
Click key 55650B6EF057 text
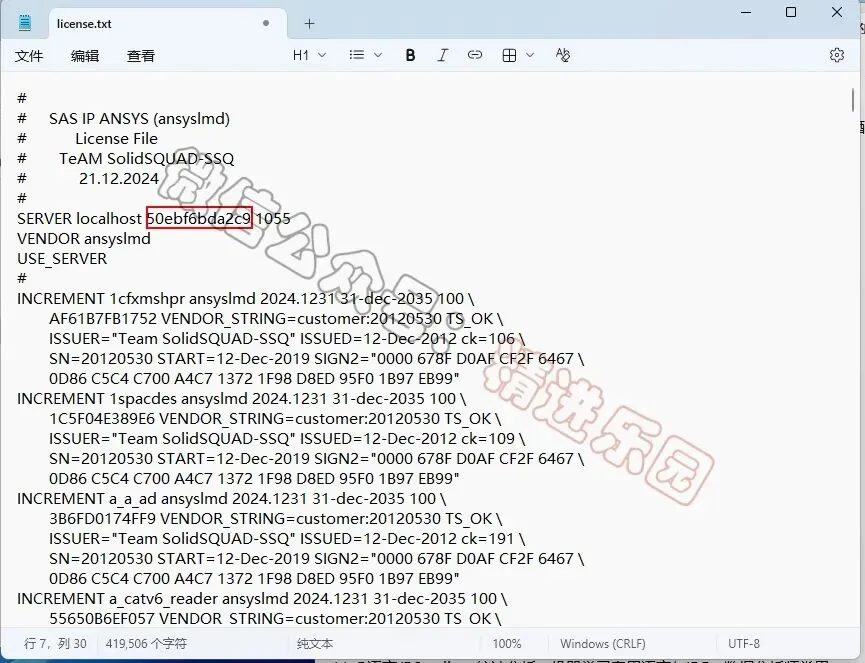[x=102, y=618]
